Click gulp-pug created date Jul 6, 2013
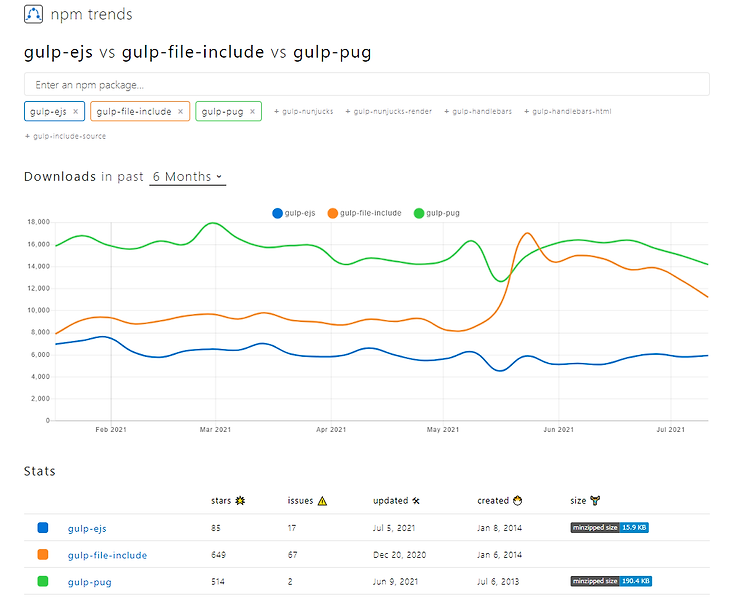750x612 pixels. pos(497,582)
